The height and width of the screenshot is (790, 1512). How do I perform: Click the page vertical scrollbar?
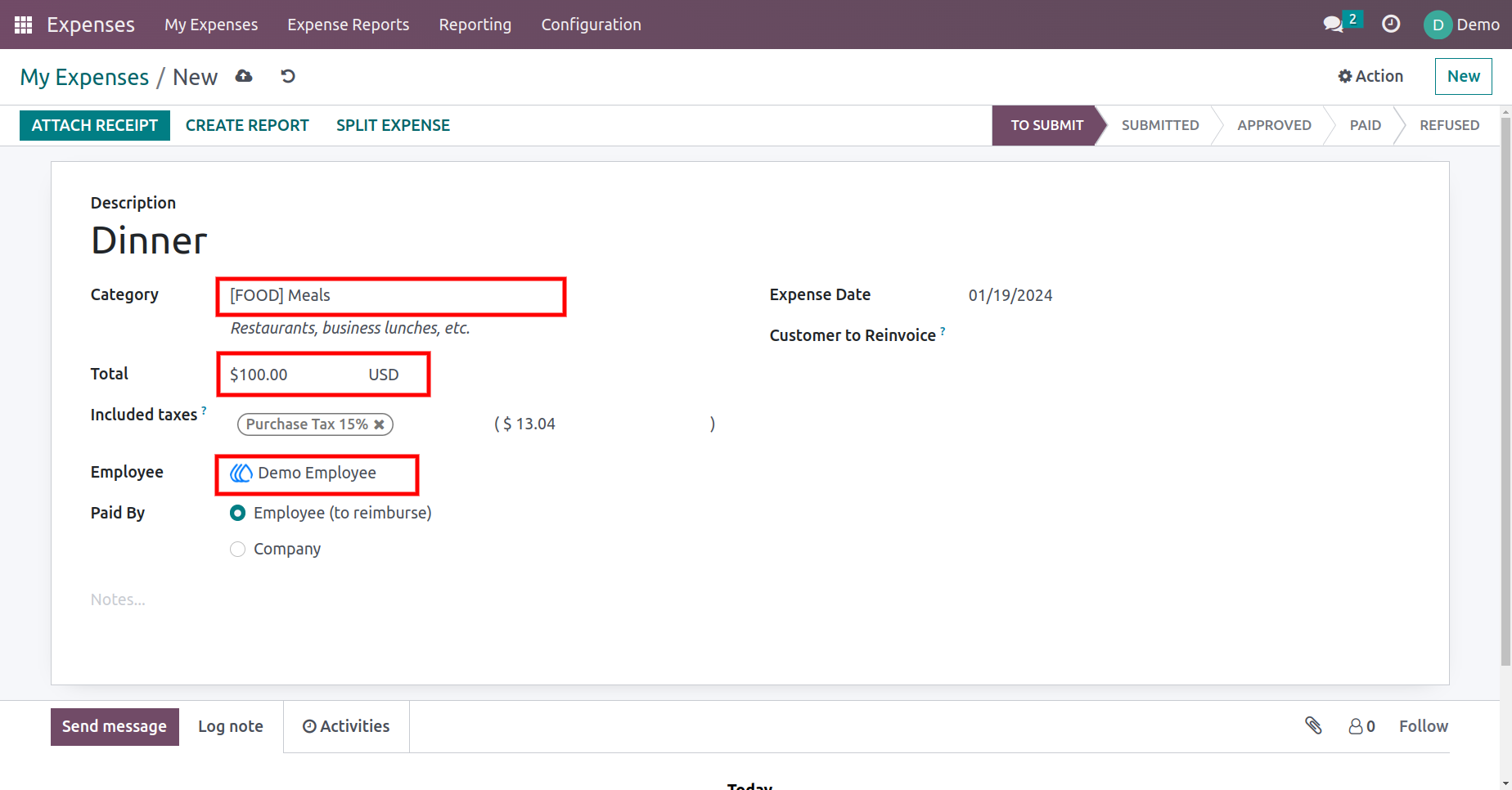pyautogui.click(x=1505, y=393)
